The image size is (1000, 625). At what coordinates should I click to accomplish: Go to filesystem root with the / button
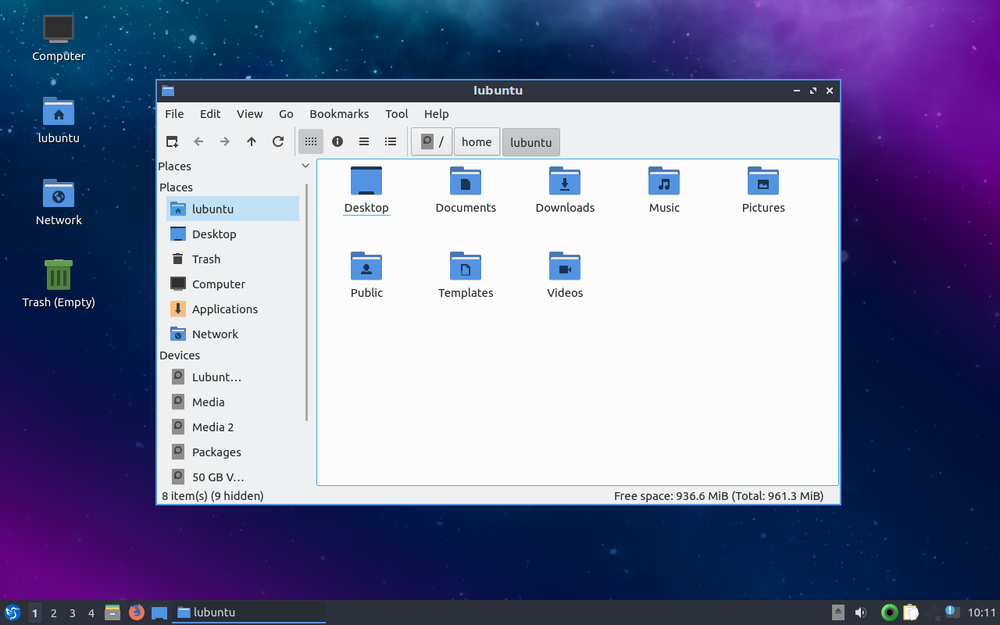click(431, 141)
